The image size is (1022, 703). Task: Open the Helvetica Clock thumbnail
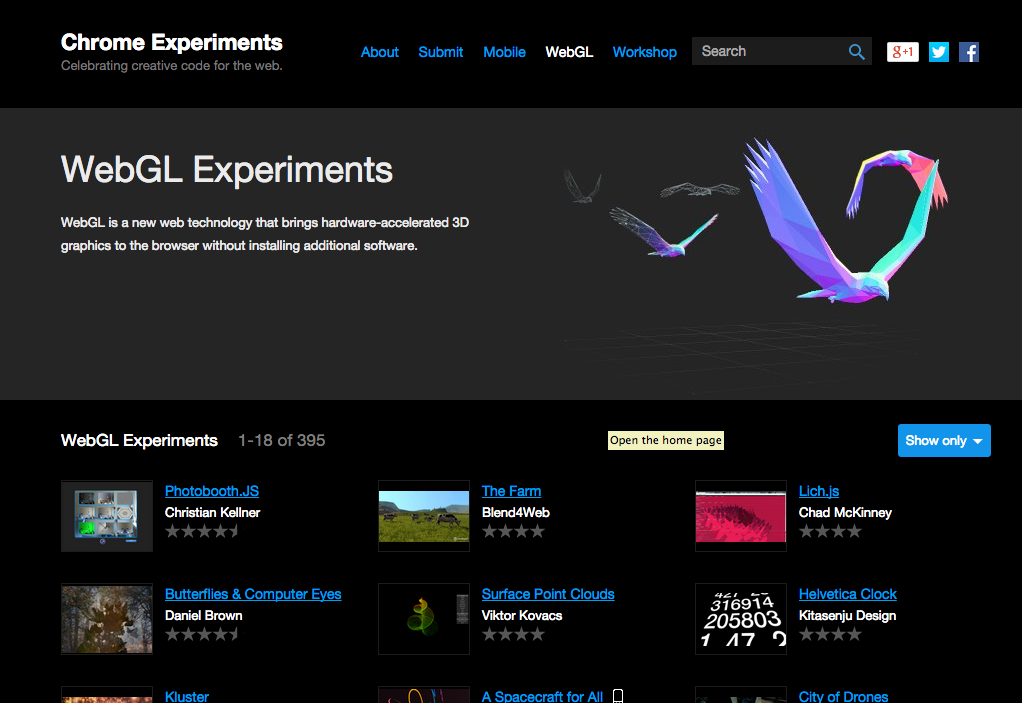pos(741,619)
